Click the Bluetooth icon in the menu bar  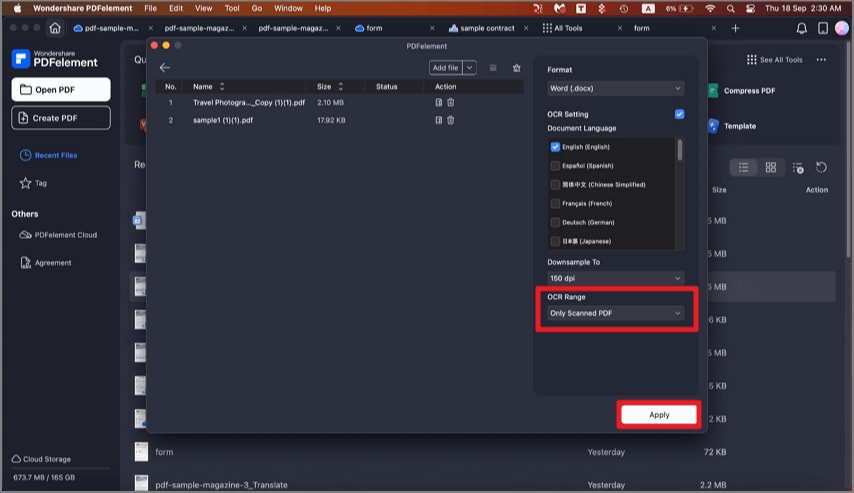602,8
